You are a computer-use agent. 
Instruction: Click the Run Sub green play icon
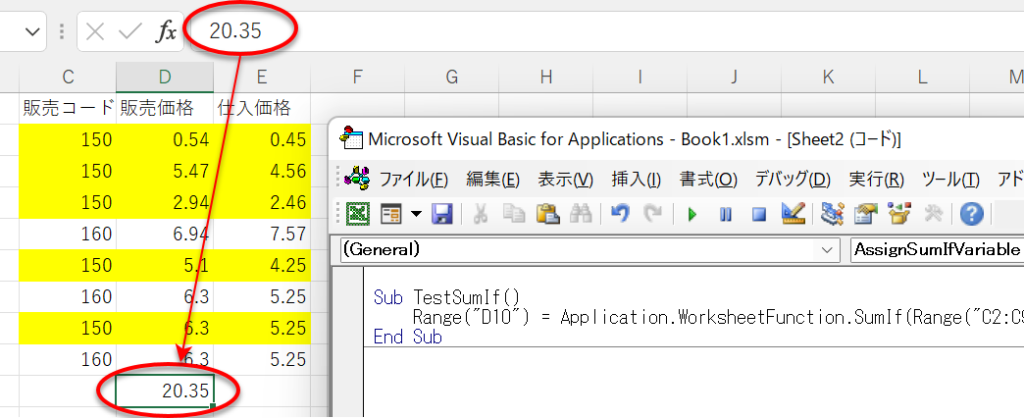[x=692, y=214]
